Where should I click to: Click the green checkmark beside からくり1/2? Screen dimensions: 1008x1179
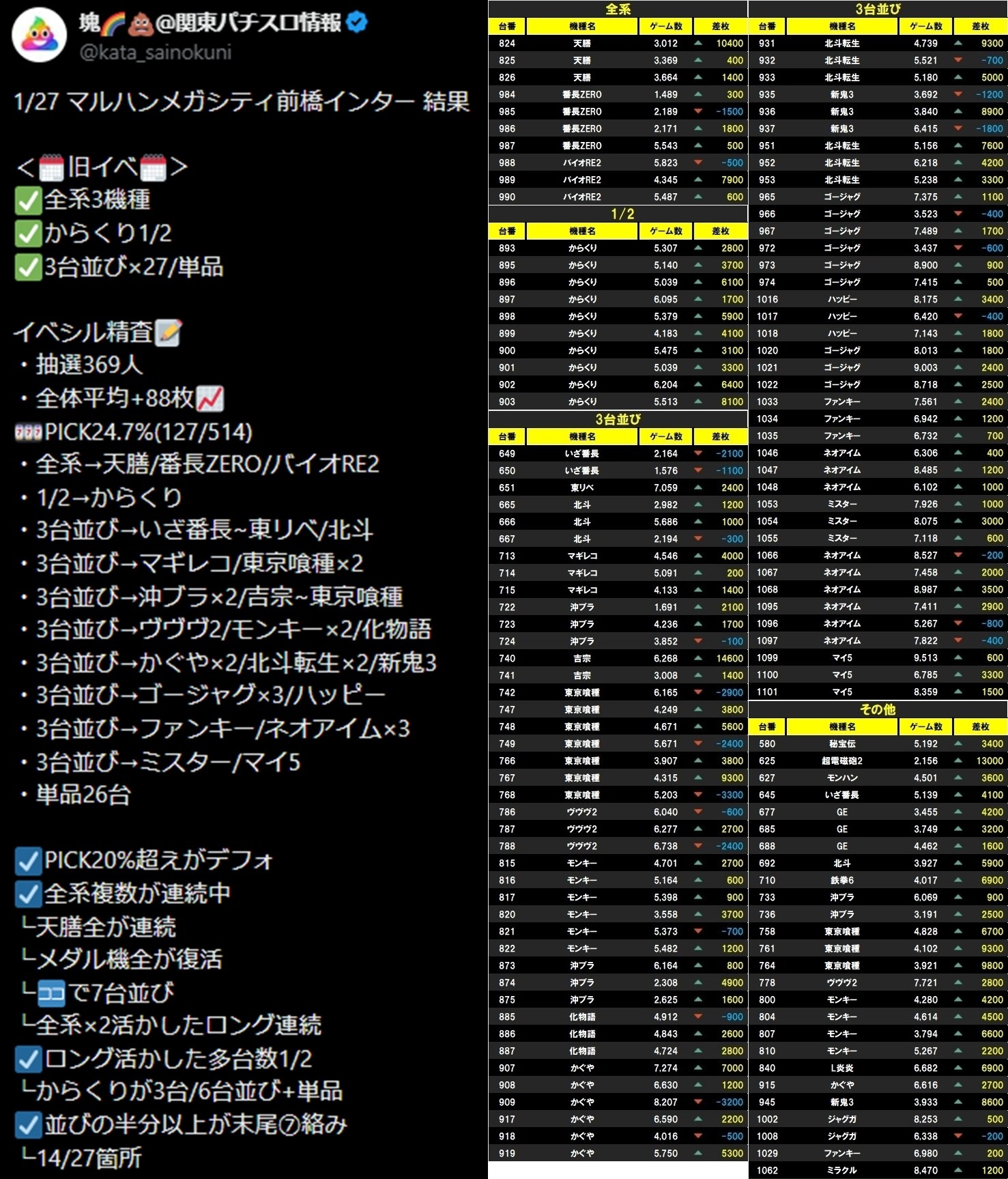pyautogui.click(x=28, y=233)
